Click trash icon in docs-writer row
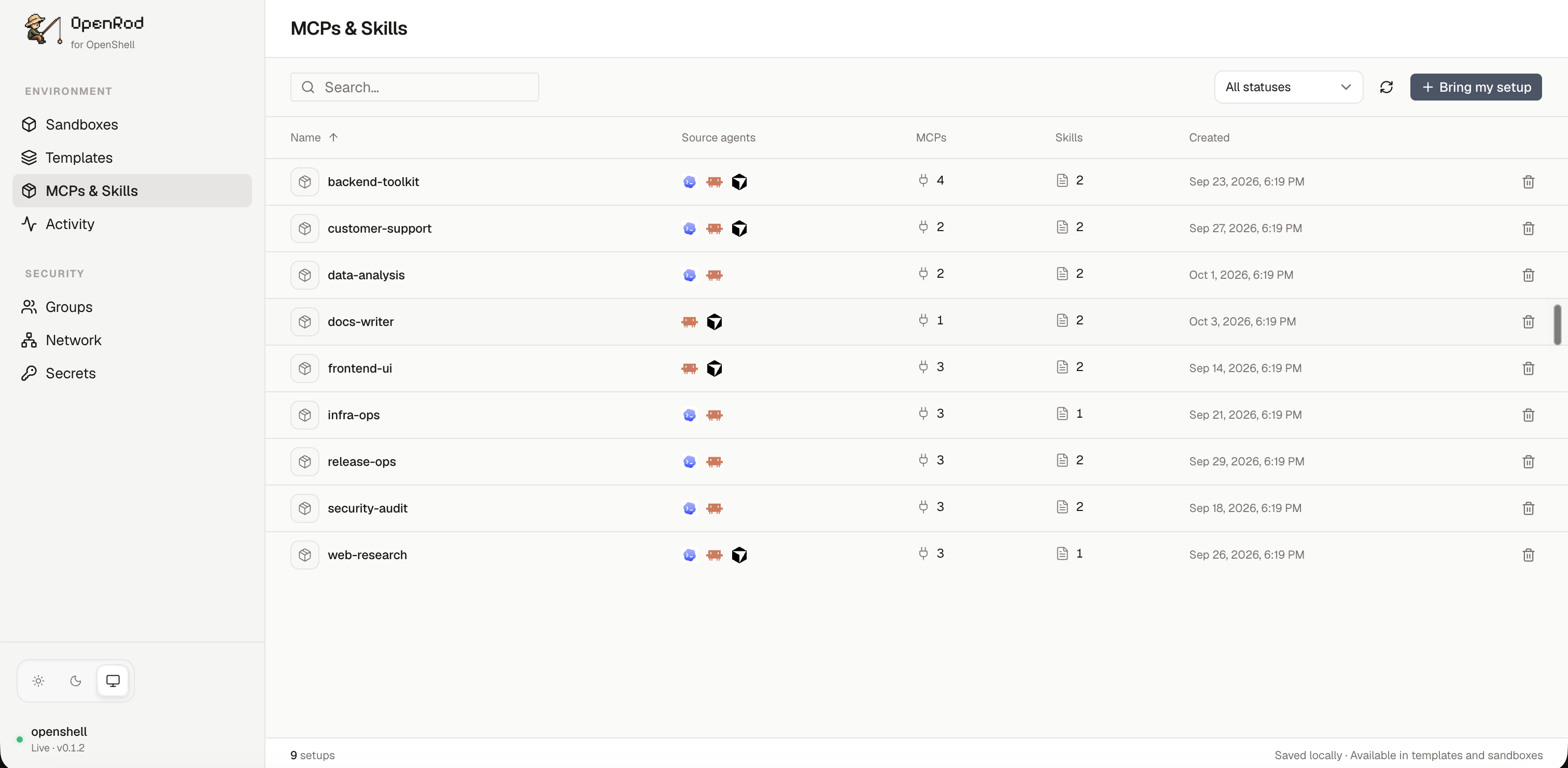This screenshot has height=768, width=1568. (x=1528, y=322)
